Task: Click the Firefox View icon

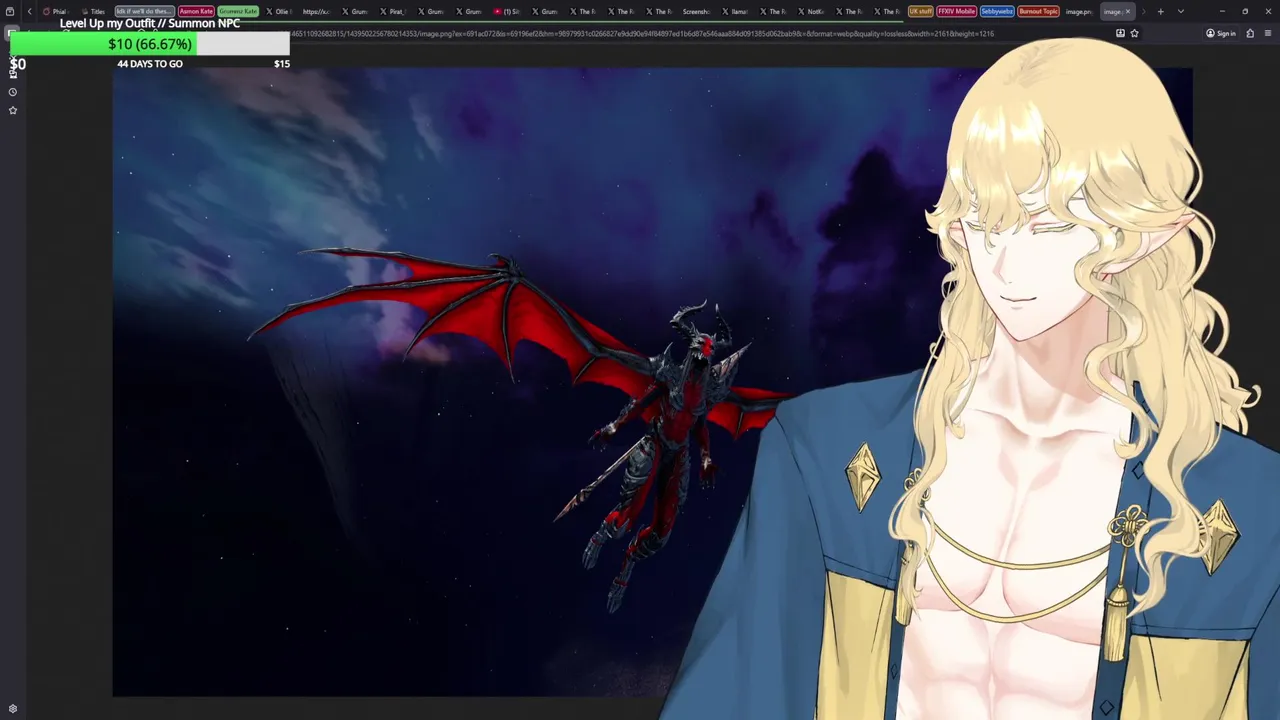Action: 10,11
